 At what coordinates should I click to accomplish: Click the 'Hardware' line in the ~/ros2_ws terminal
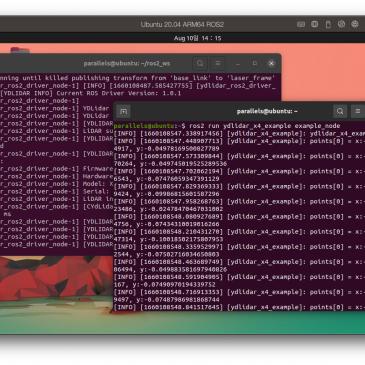click(57, 176)
